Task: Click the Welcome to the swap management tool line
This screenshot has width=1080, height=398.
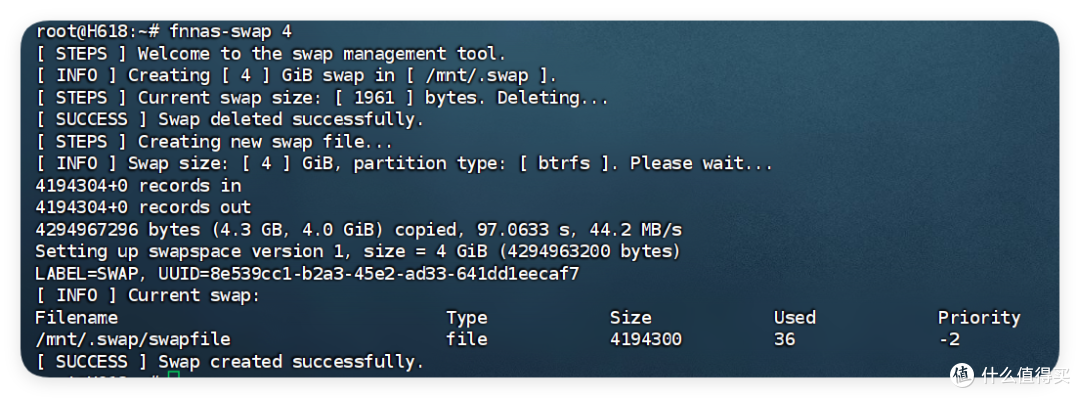Action: pyautogui.click(x=322, y=54)
